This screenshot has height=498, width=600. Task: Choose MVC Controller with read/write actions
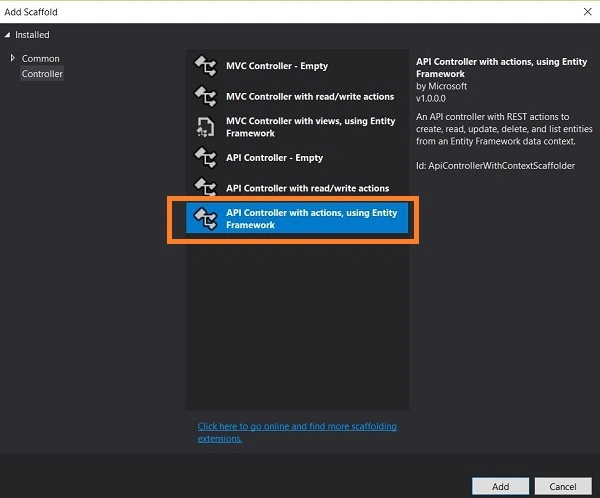(x=297, y=96)
